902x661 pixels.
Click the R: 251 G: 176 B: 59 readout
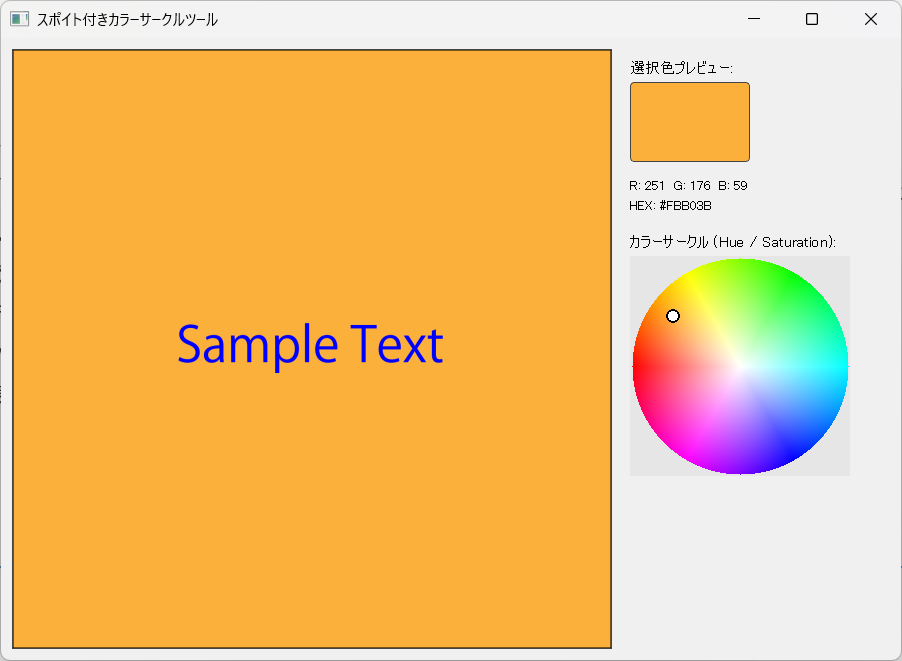click(688, 185)
